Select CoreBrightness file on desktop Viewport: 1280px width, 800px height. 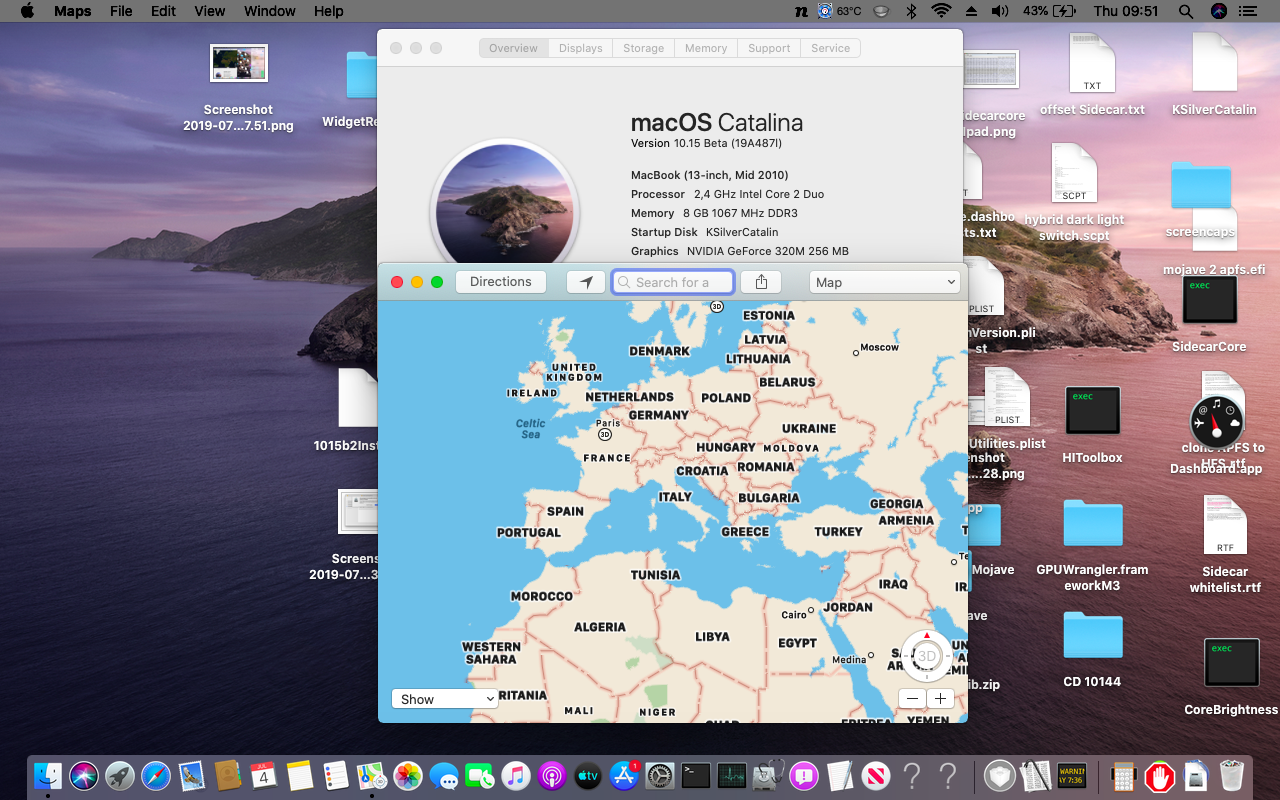(1231, 662)
